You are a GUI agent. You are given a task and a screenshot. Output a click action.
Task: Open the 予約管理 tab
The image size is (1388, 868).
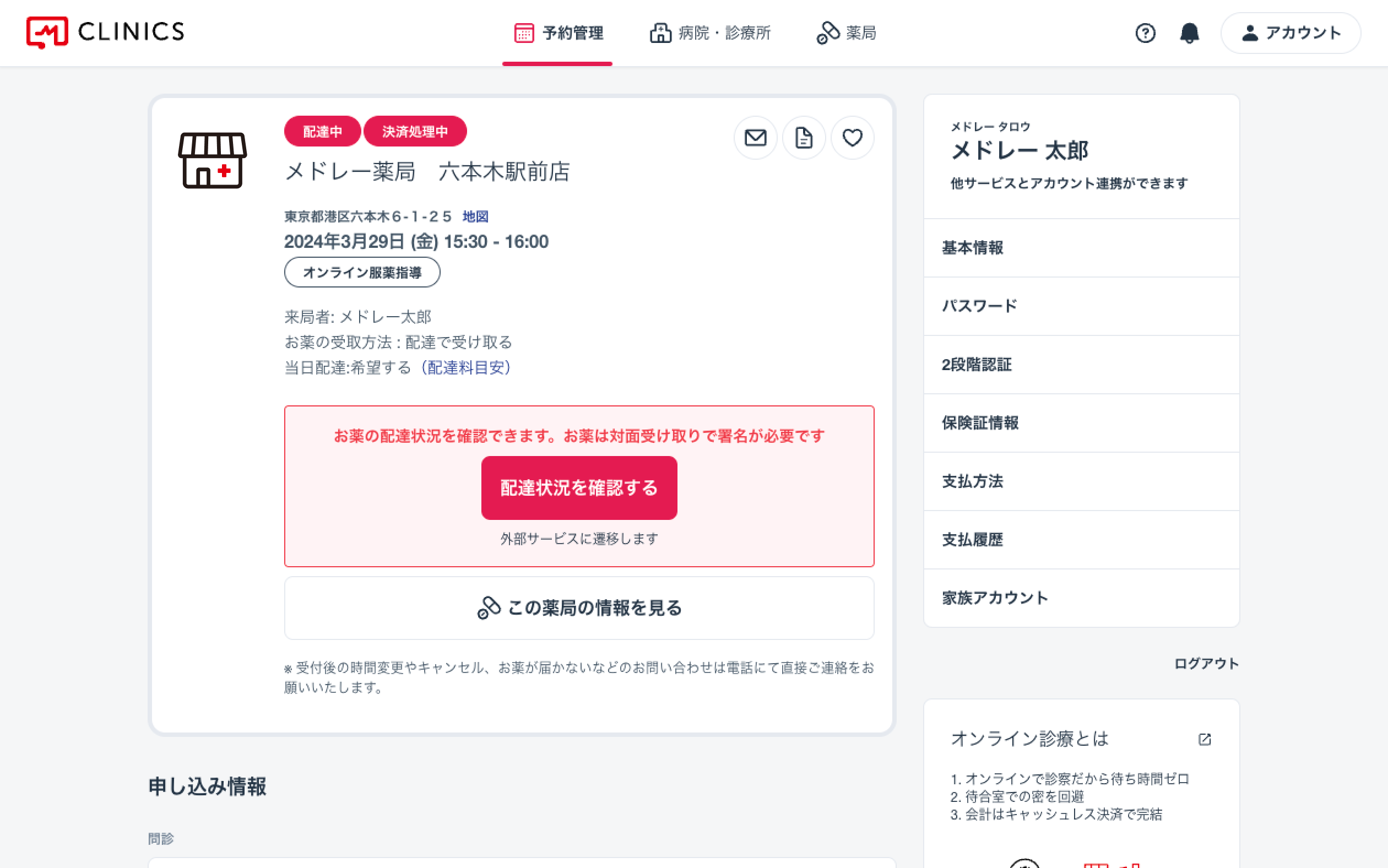tap(557, 32)
